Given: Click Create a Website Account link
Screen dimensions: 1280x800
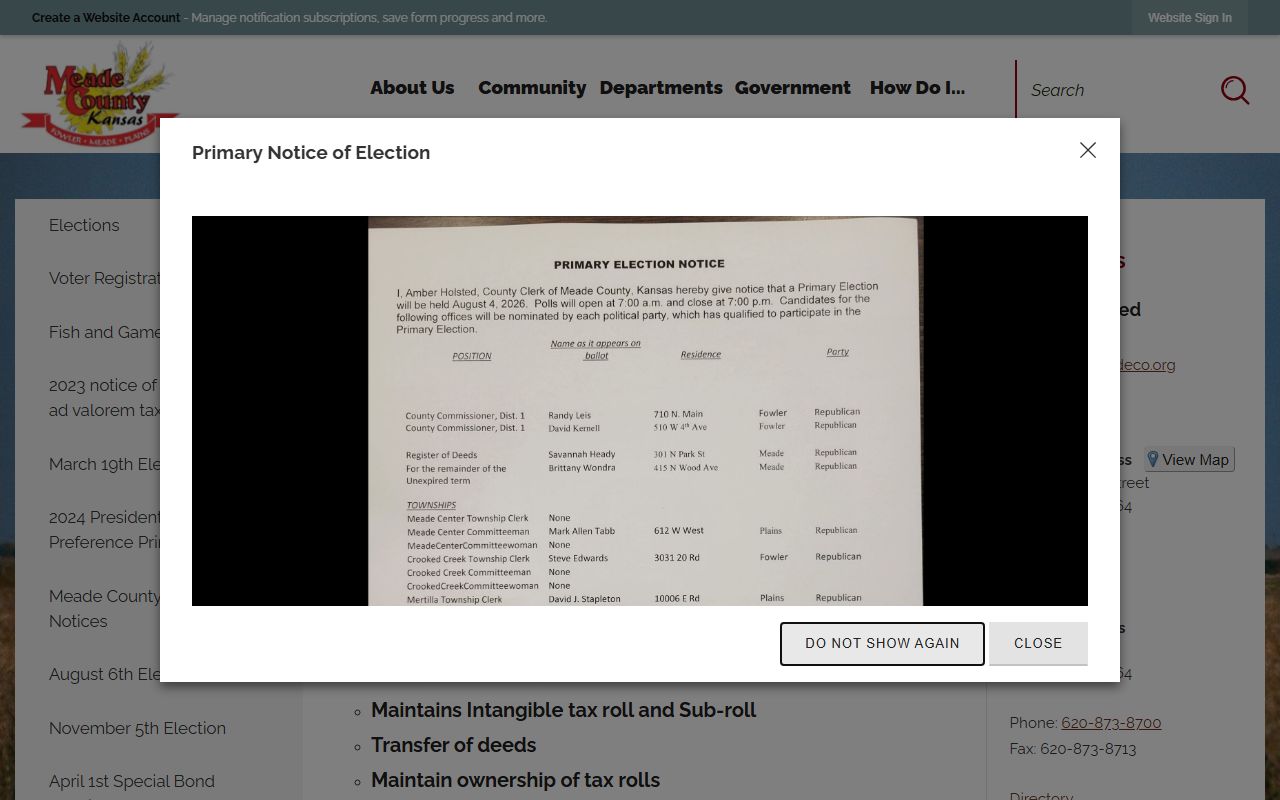Looking at the screenshot, I should (106, 18).
